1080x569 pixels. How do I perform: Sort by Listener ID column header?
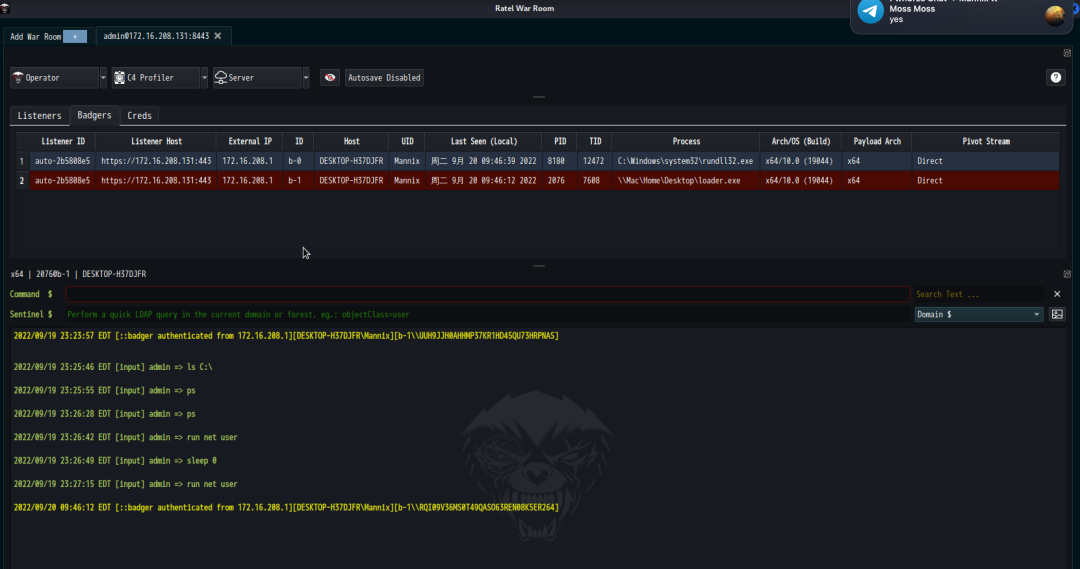tap(63, 141)
